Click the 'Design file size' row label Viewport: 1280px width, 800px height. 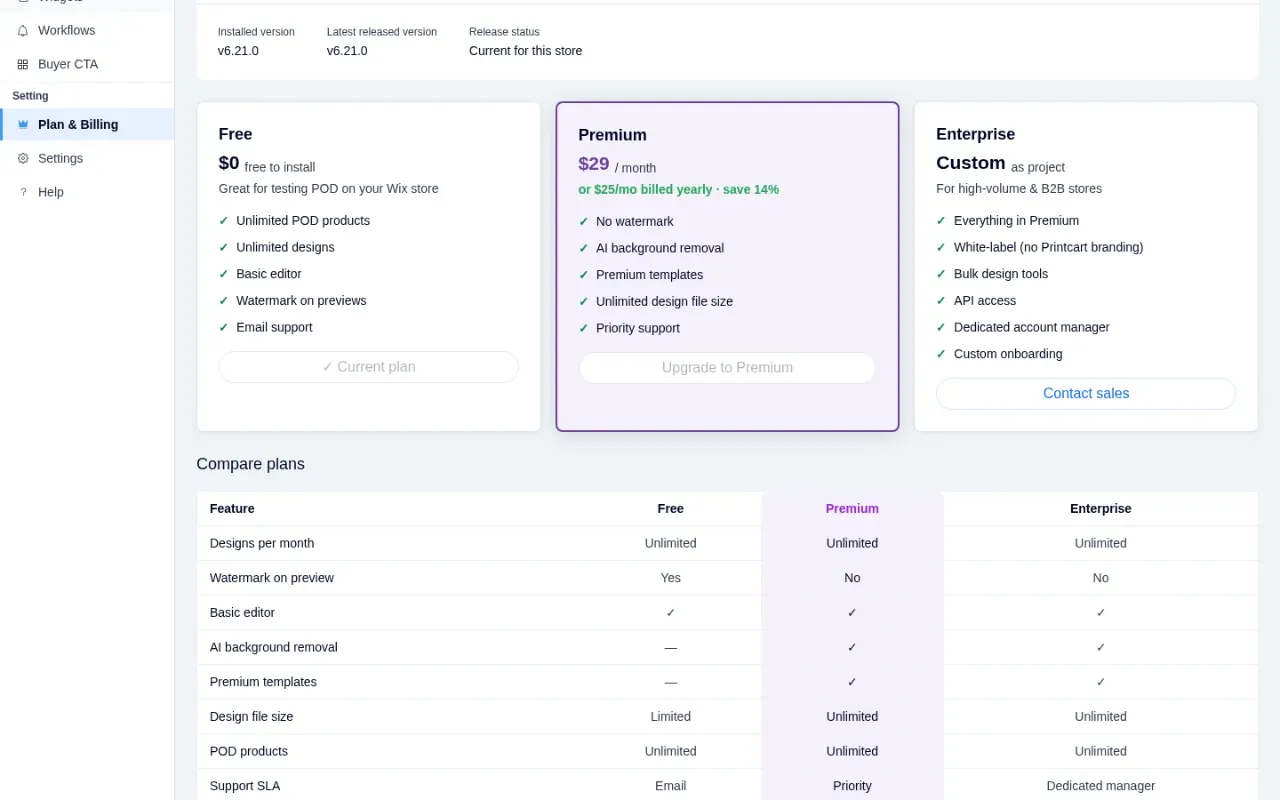252,717
